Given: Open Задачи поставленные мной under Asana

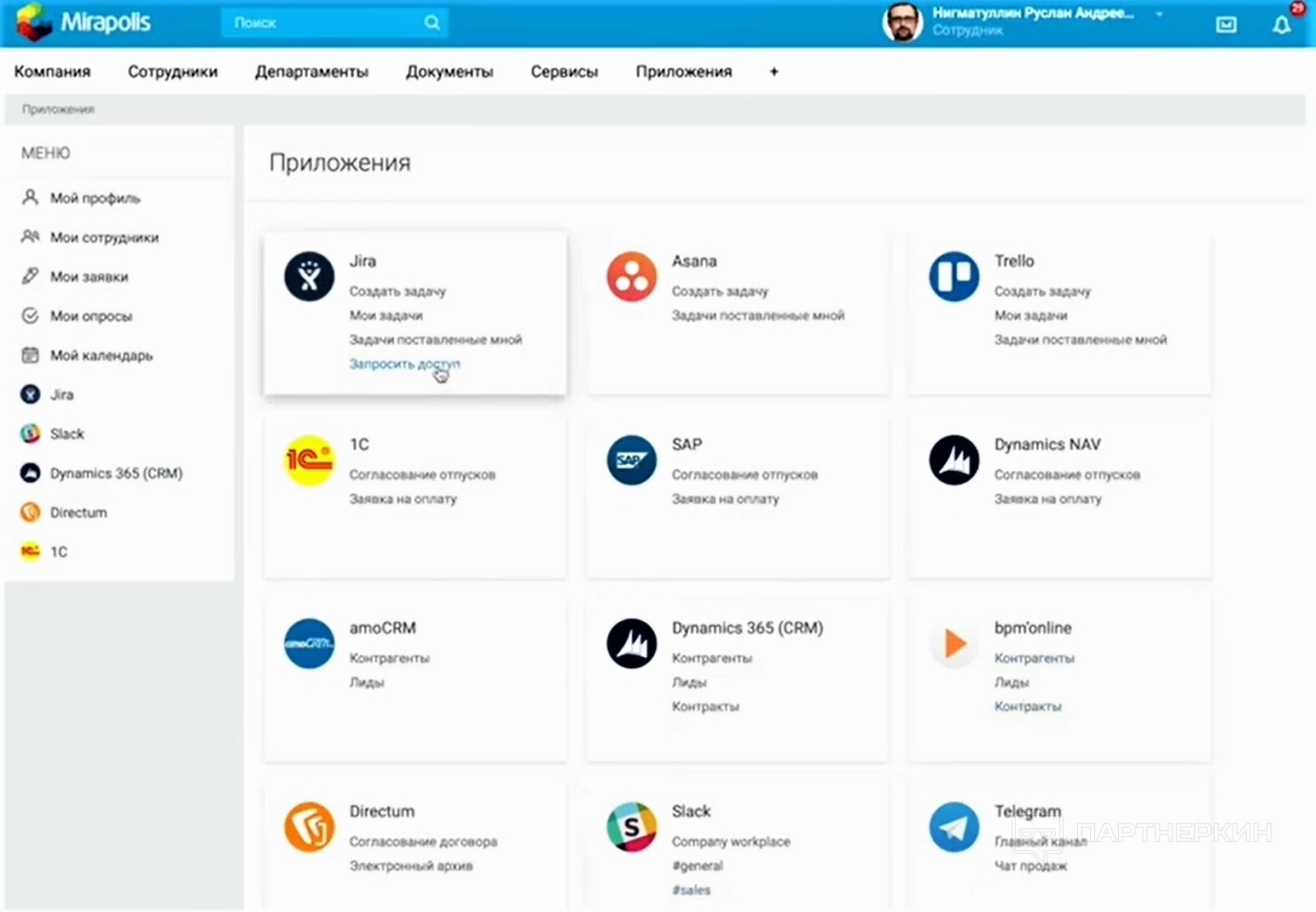Looking at the screenshot, I should (758, 315).
